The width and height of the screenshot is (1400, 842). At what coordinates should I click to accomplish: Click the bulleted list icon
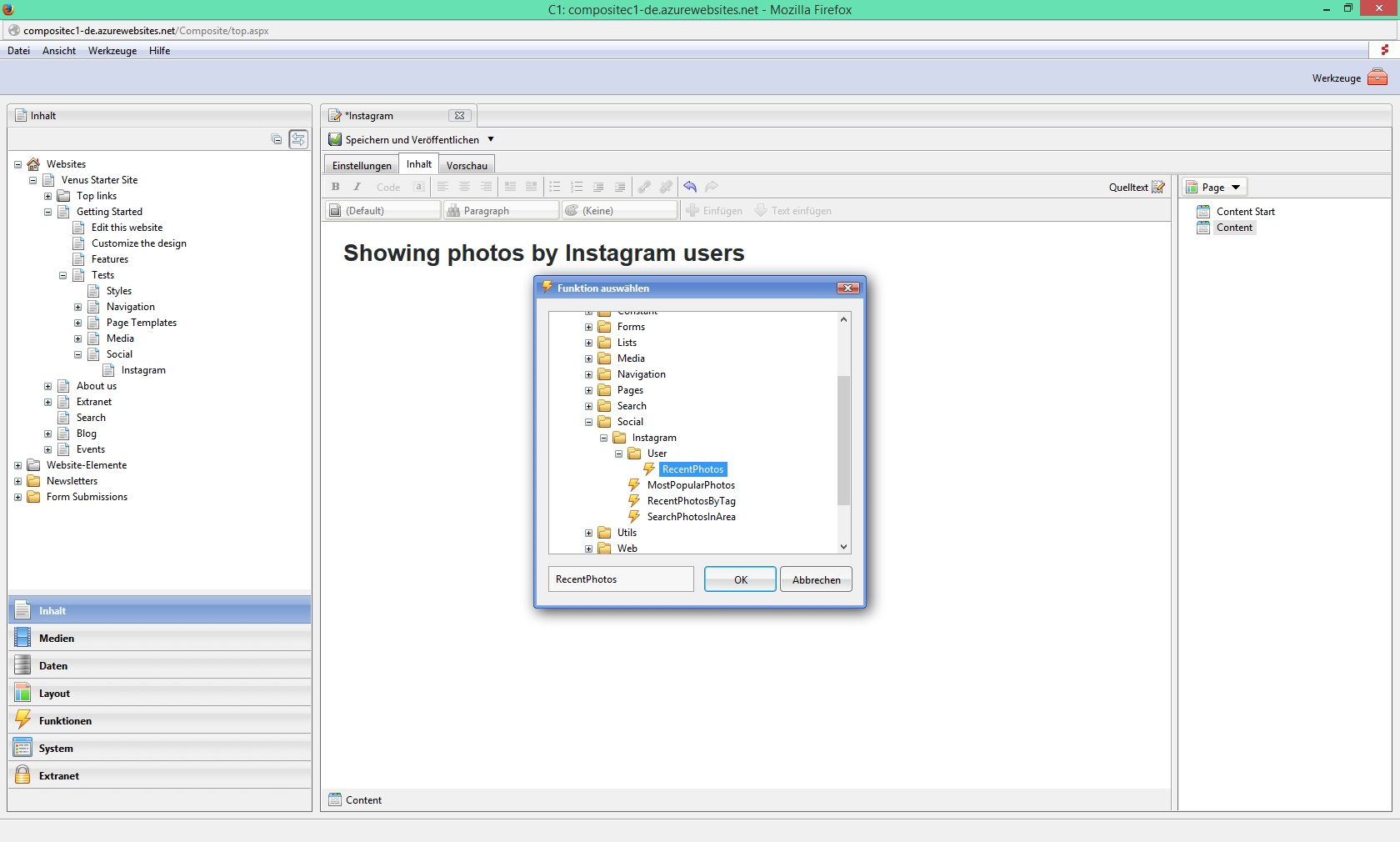(555, 187)
